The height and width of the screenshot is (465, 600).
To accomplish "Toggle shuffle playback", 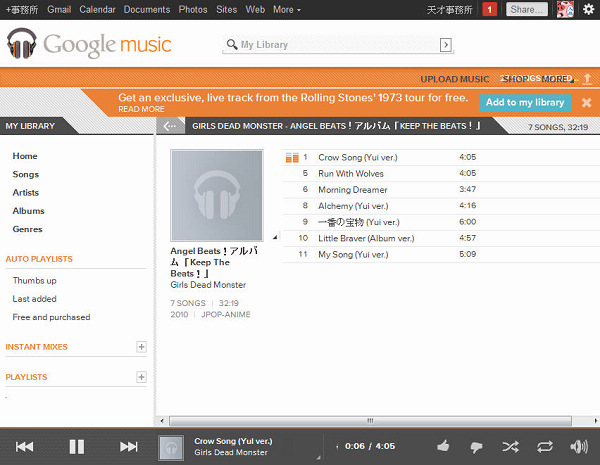I will pyautogui.click(x=510, y=447).
